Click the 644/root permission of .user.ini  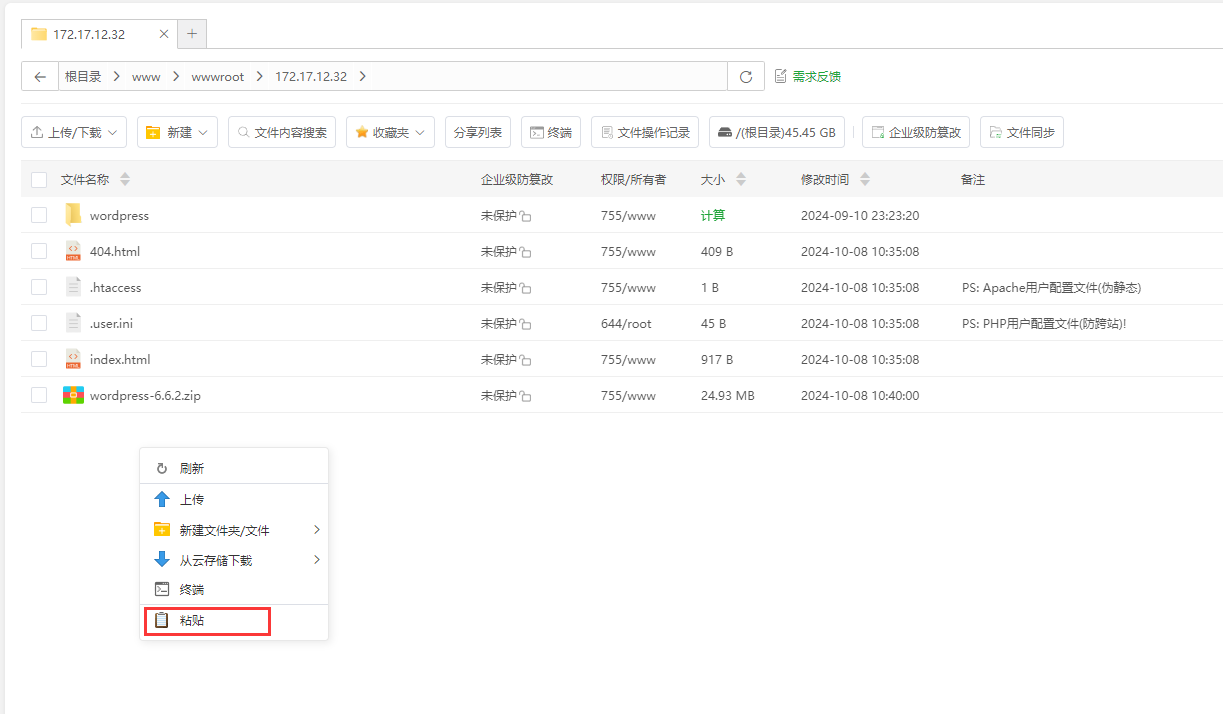point(626,323)
